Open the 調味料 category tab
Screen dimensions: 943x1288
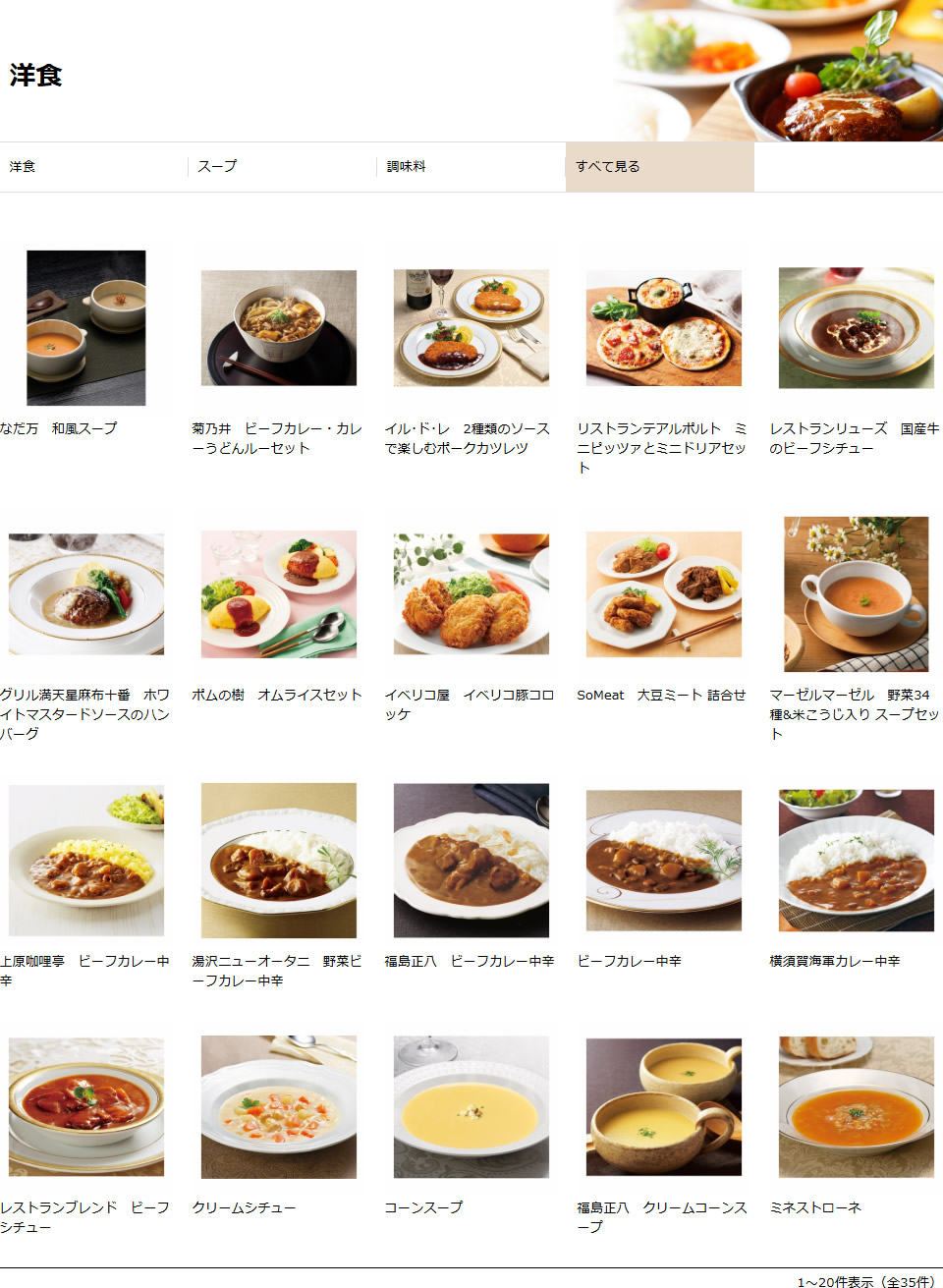coord(406,167)
